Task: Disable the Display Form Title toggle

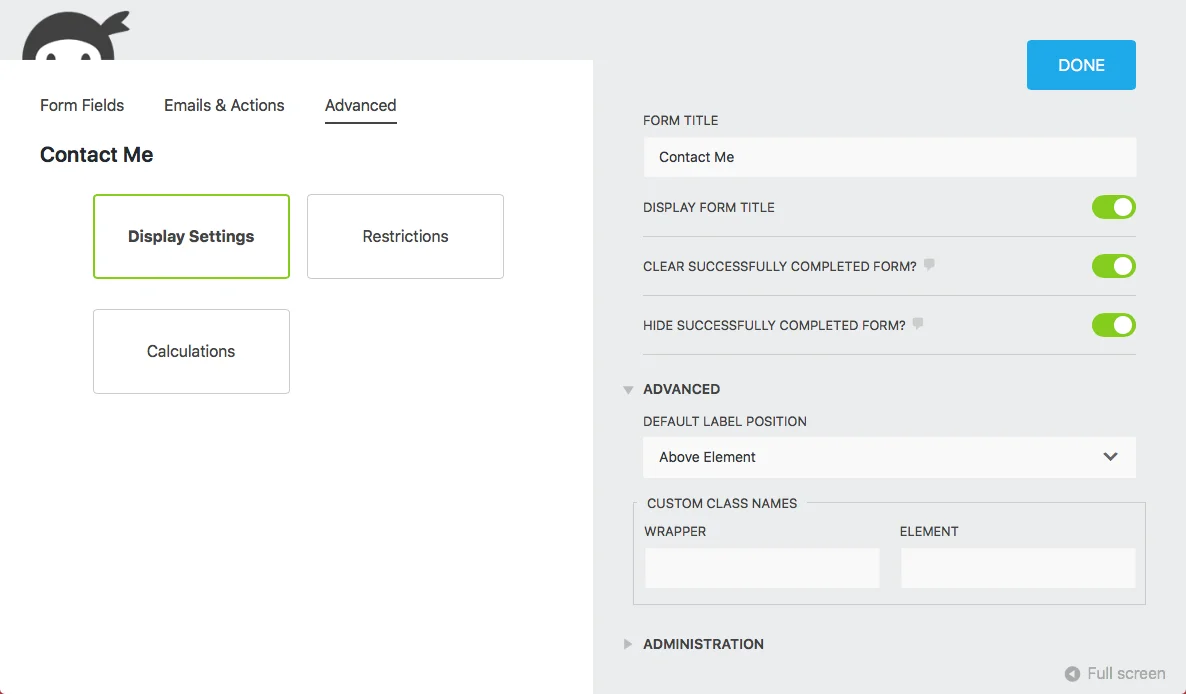Action: pos(1113,207)
